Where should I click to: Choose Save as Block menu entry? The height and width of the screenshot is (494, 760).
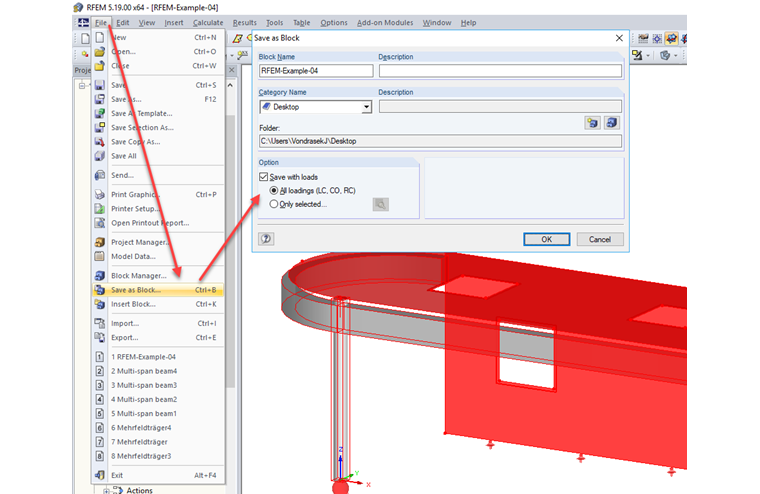tap(158, 290)
